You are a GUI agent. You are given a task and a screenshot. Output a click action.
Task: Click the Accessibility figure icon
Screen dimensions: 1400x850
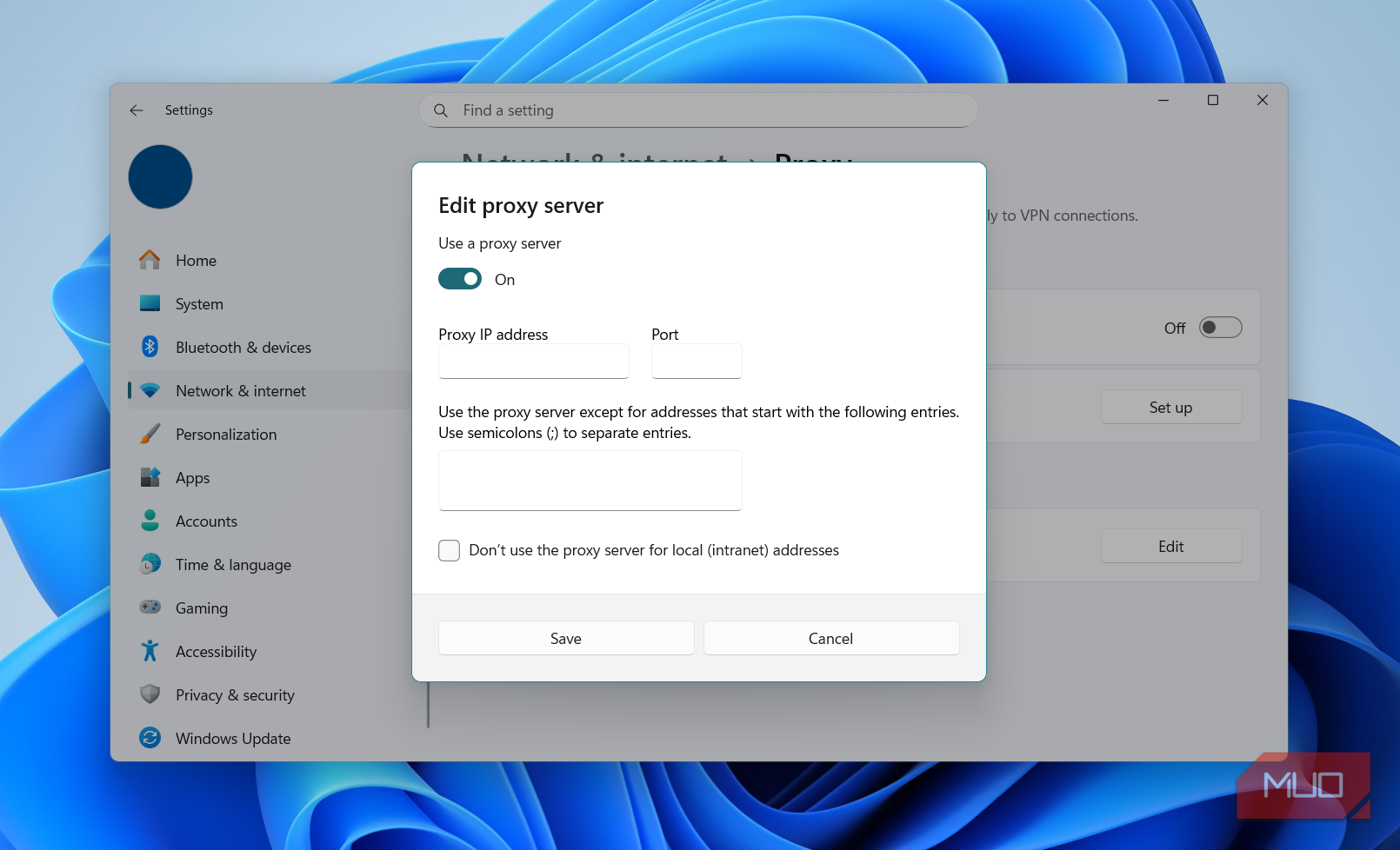[150, 651]
